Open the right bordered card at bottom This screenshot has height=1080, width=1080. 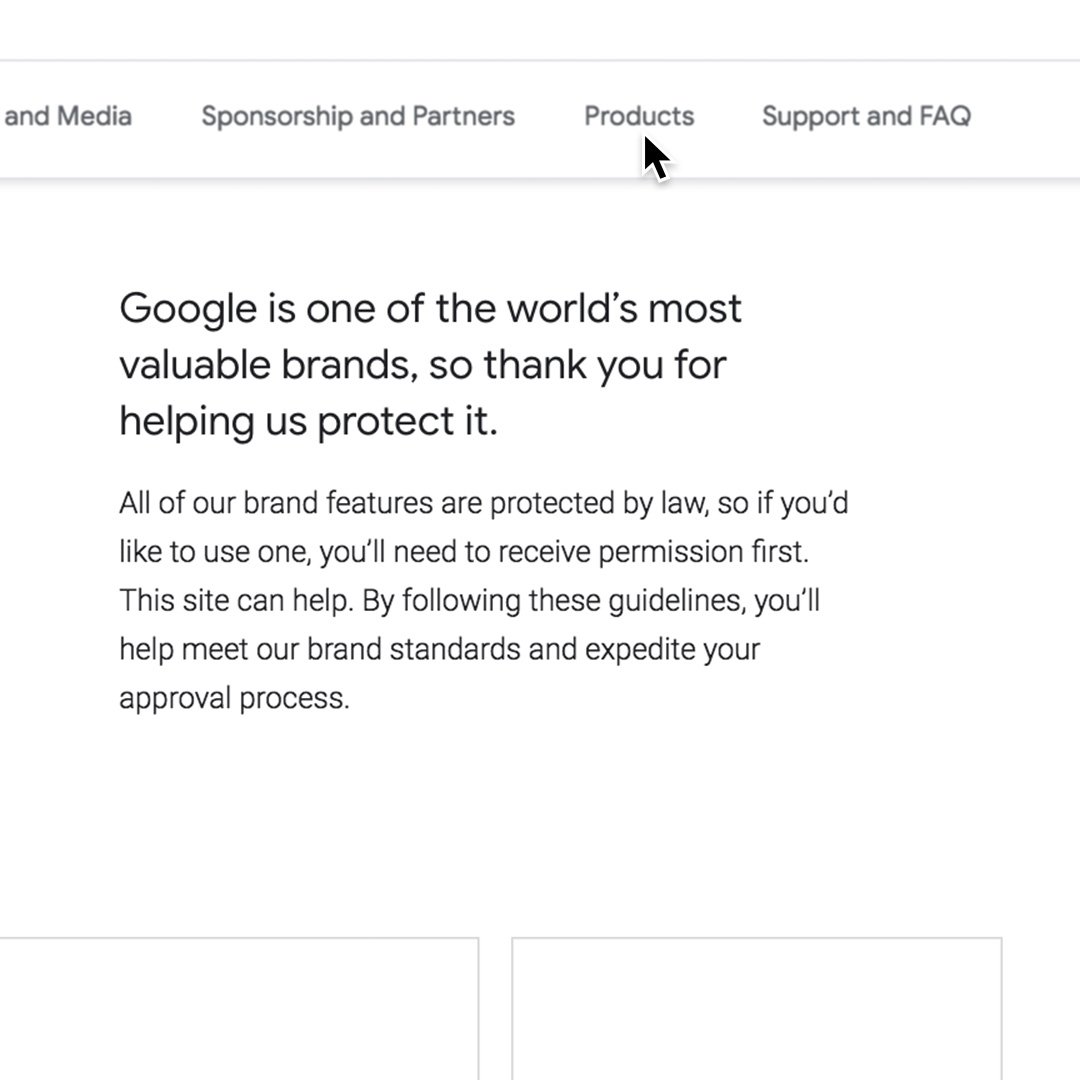pyautogui.click(x=756, y=1008)
